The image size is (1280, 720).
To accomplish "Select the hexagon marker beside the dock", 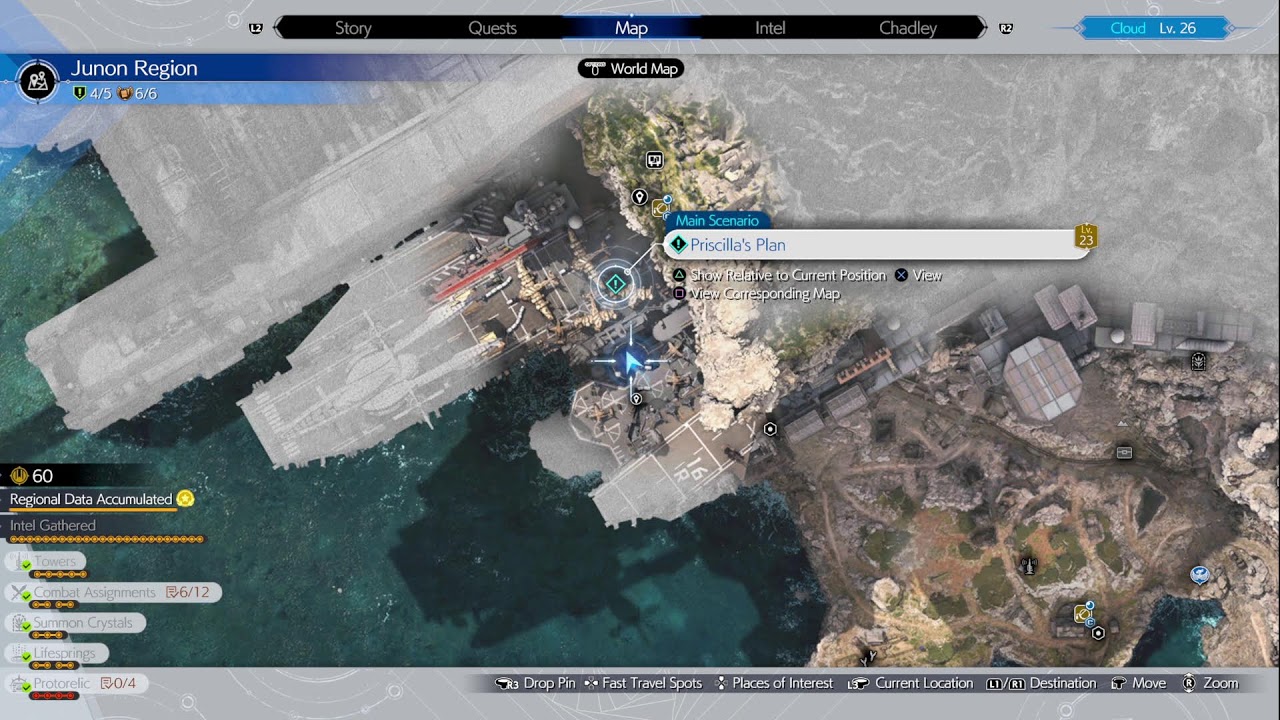I will tap(771, 429).
